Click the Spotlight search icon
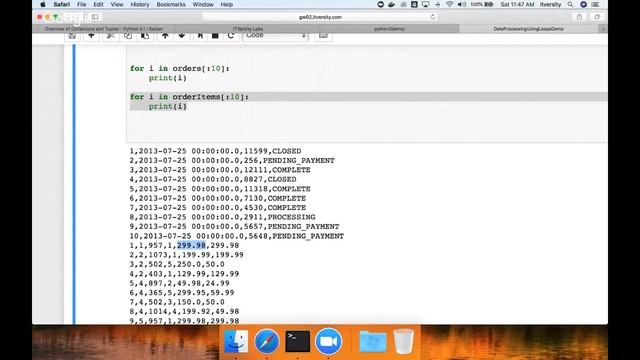 [x=570, y=4]
